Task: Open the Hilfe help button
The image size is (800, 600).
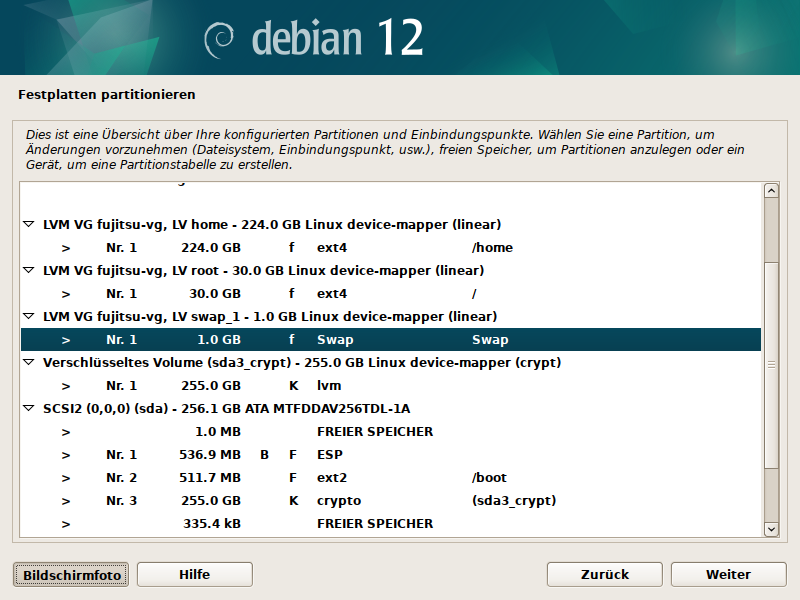Action: pyautogui.click(x=195, y=575)
